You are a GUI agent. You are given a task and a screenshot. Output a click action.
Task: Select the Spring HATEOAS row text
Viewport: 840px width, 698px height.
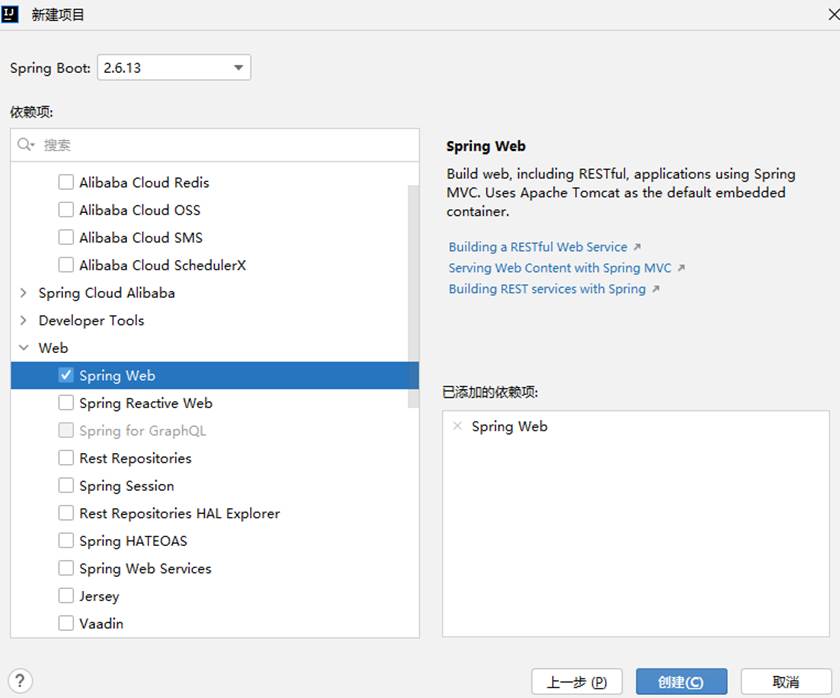pyautogui.click(x=133, y=541)
